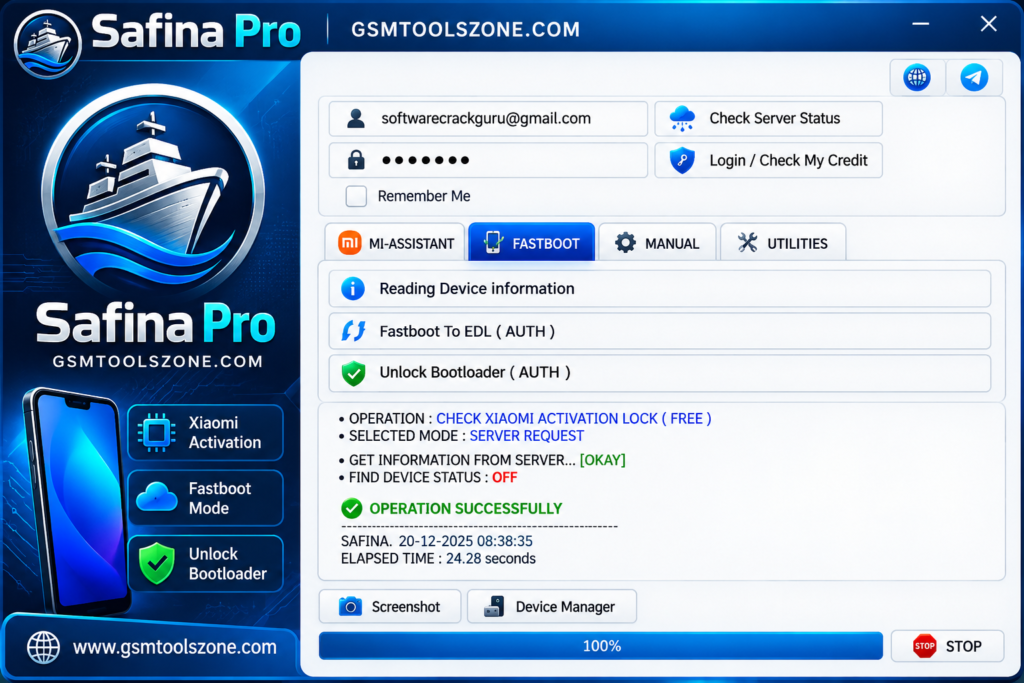The height and width of the screenshot is (683, 1024).
Task: Take a Screenshot with the Screenshot button
Action: tap(390, 607)
